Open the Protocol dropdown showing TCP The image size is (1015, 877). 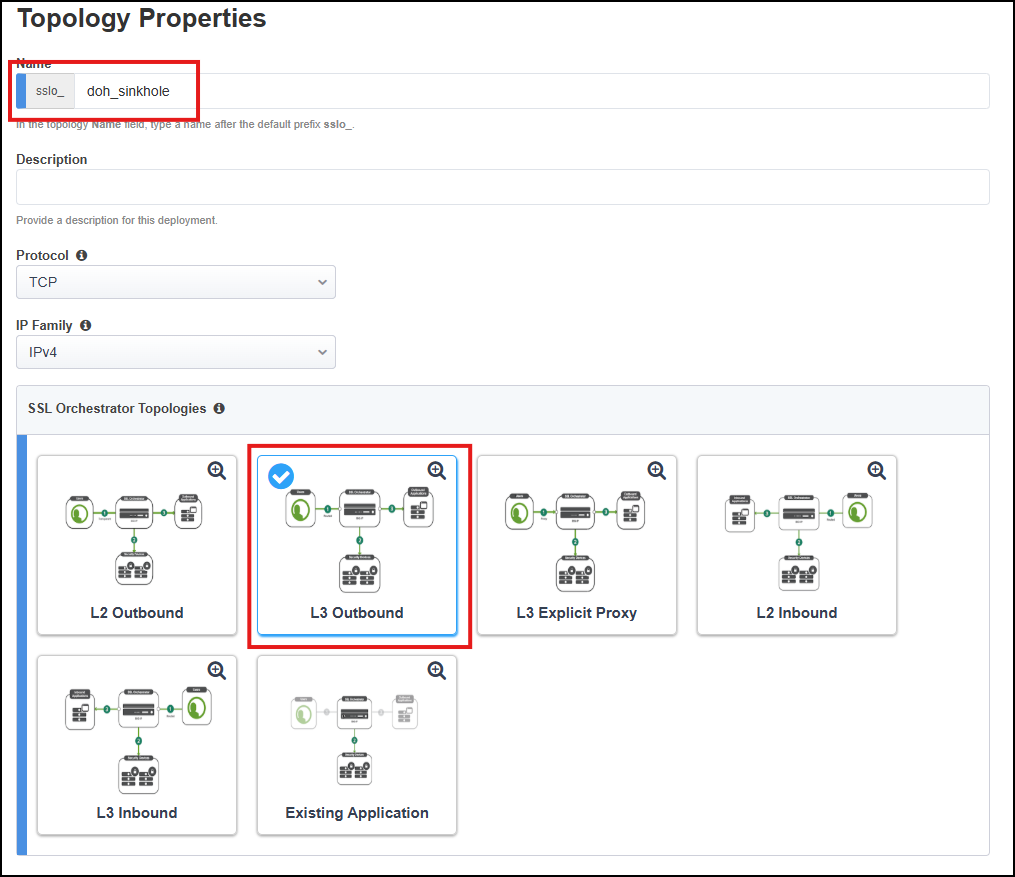pyautogui.click(x=175, y=282)
